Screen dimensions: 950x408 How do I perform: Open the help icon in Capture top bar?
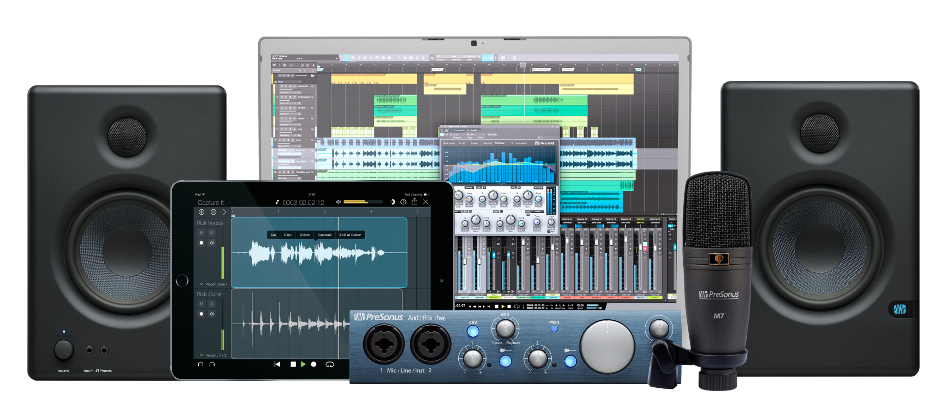tap(404, 202)
